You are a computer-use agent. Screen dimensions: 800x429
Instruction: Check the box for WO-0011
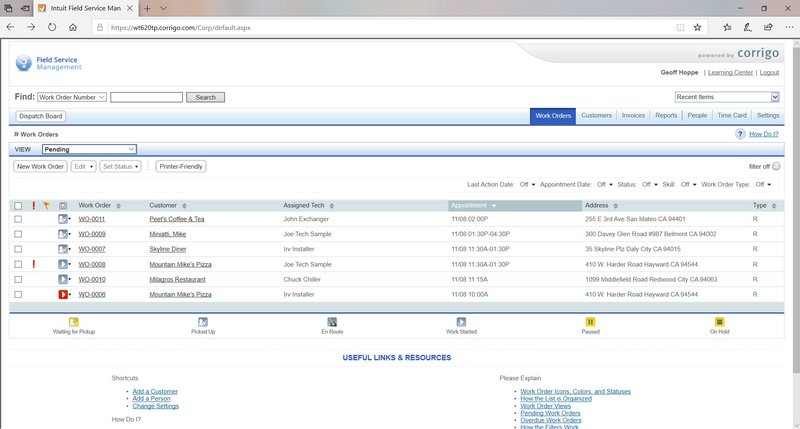(x=18, y=219)
